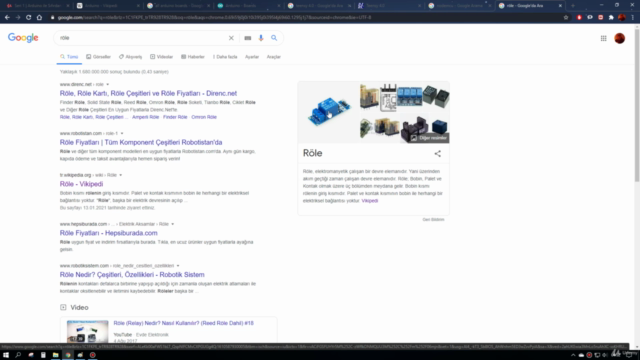Image resolution: width=640 pixels, height=360 pixels.
Task: Open the Windows Start button
Action: pyautogui.click(x=6, y=355)
